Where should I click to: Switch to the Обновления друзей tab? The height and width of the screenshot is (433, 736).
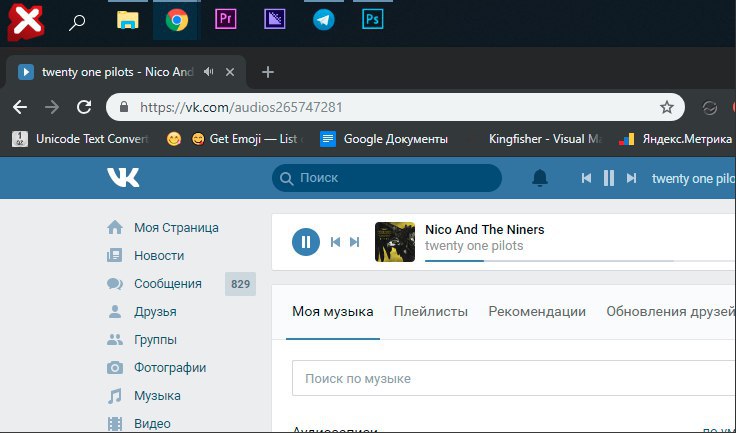click(x=670, y=311)
